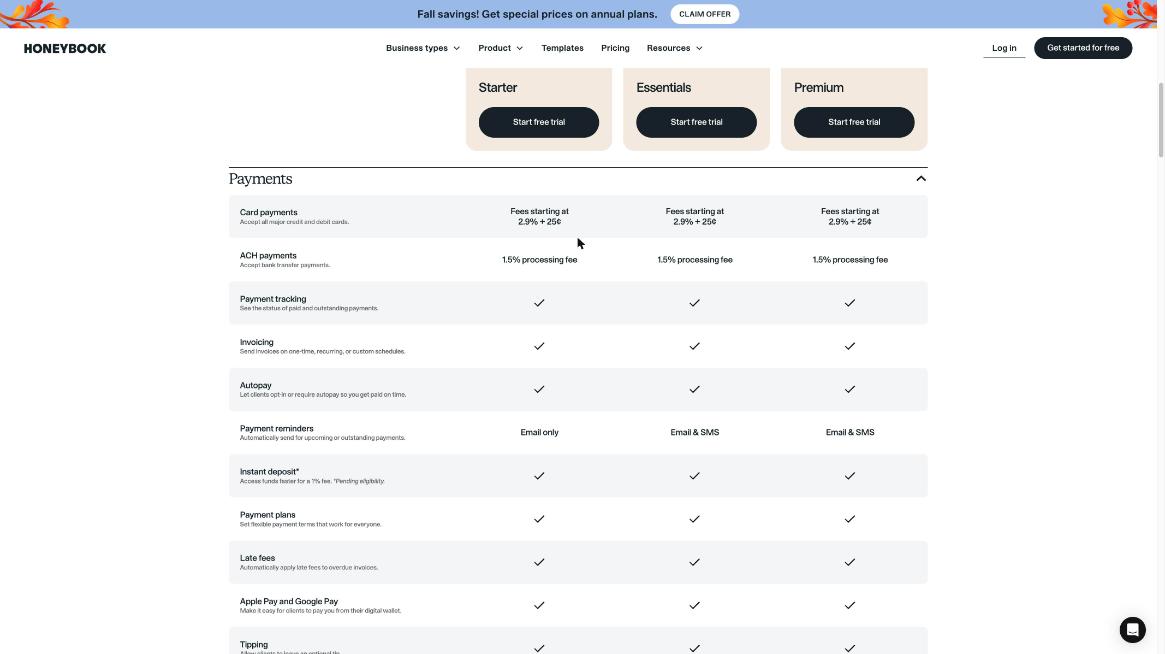Viewport: 1165px width, 654px height.
Task: Click Essentials checkmark in Autopay row
Action: click(695, 389)
